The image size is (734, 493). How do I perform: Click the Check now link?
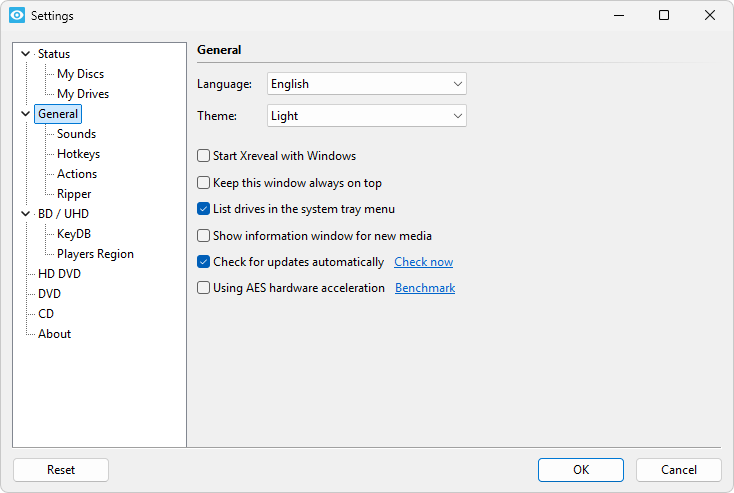point(423,262)
